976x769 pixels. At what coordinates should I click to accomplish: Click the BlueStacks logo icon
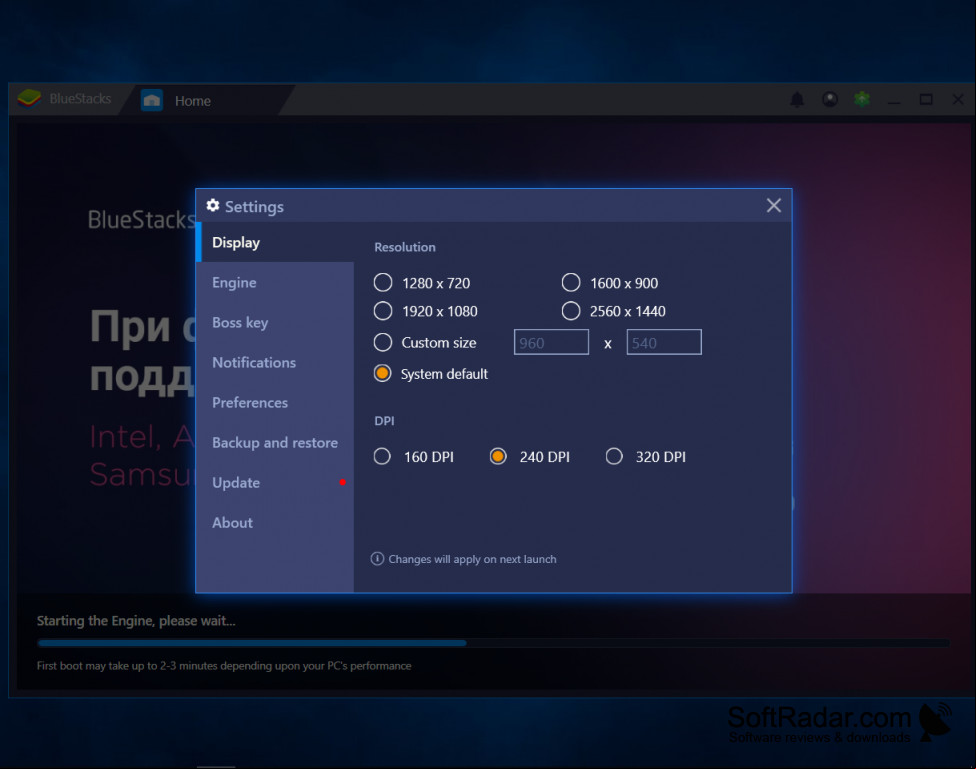click(x=29, y=98)
